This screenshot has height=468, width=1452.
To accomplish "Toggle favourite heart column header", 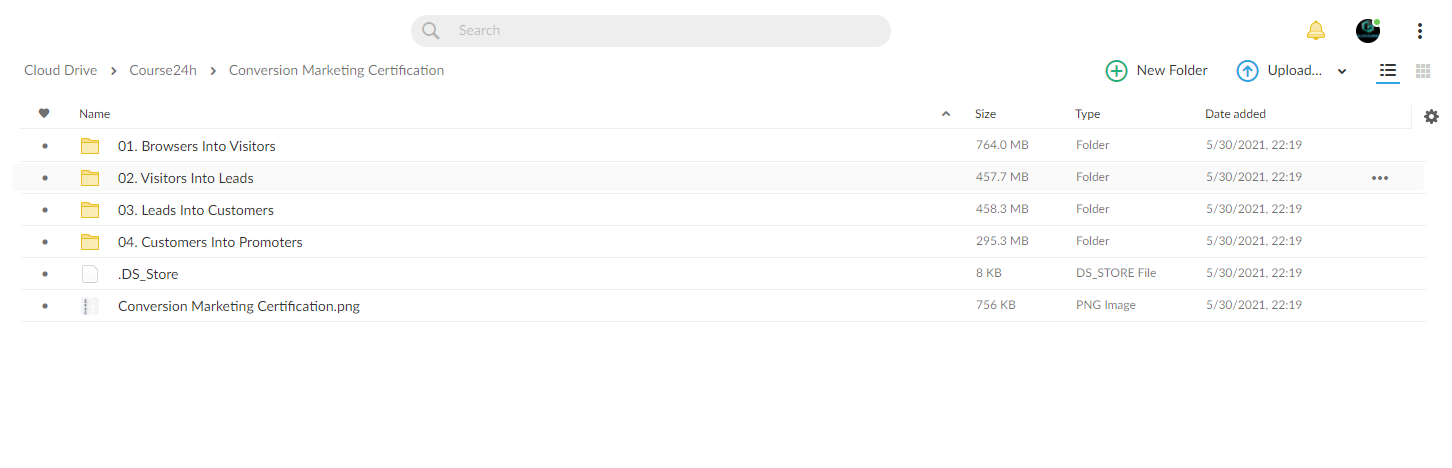I will coord(44,114).
